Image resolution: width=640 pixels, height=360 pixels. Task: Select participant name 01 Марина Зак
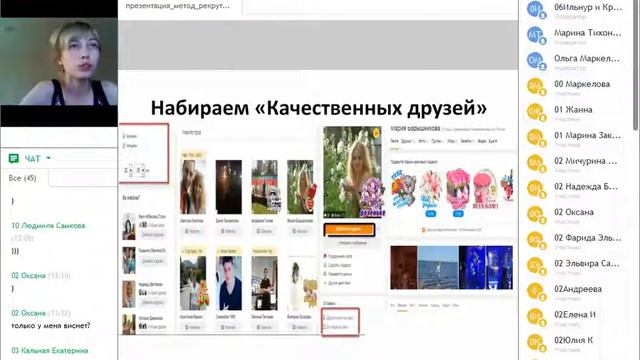(587, 135)
